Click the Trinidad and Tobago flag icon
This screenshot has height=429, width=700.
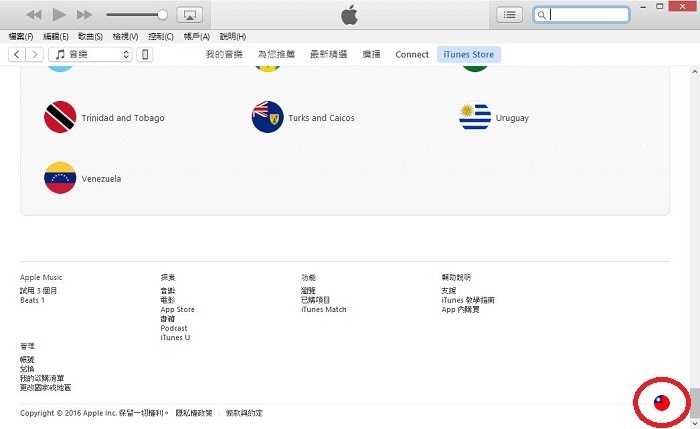(x=60, y=117)
